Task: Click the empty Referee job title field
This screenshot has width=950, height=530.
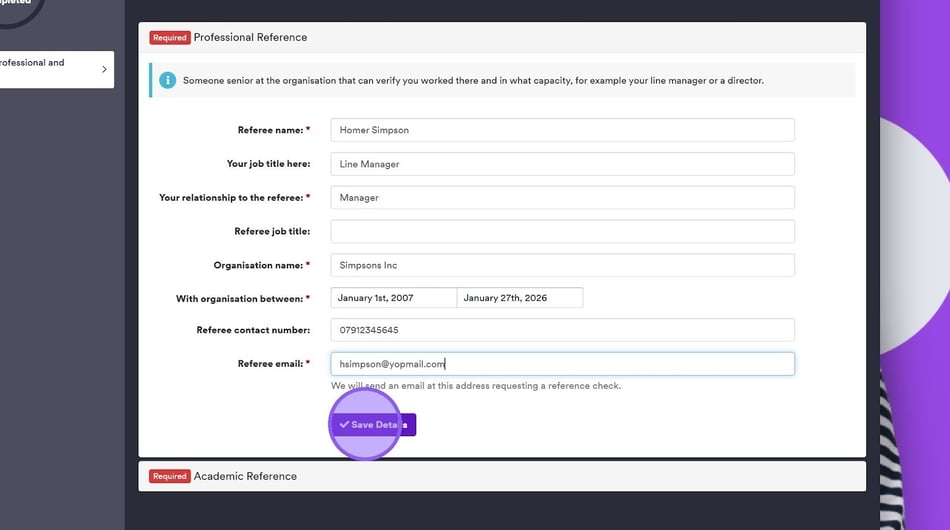Action: point(562,232)
